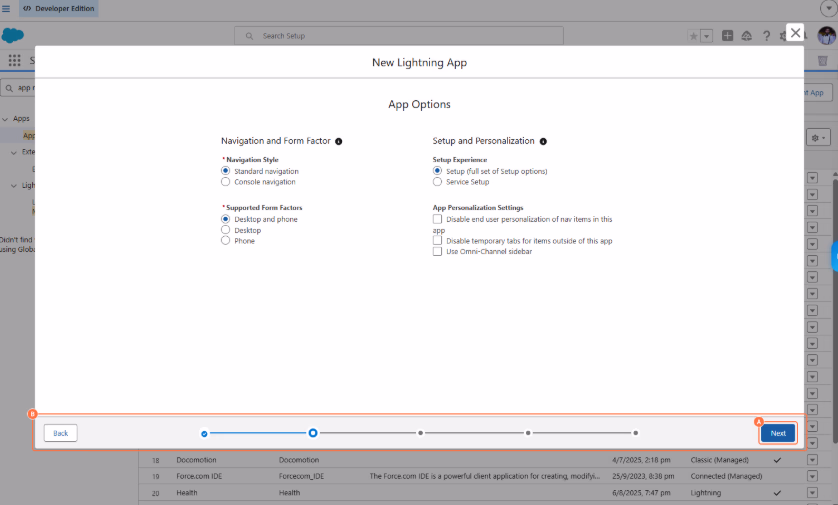Select Standard navigation radio button

coord(226,171)
